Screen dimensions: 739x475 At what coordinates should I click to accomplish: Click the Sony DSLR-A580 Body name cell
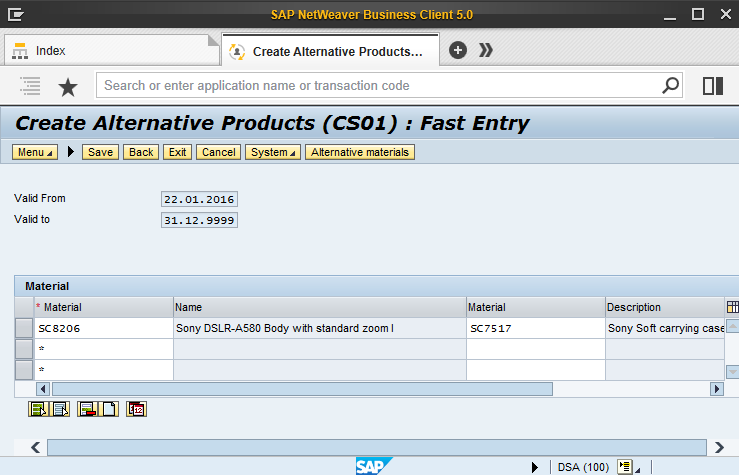(x=320, y=328)
